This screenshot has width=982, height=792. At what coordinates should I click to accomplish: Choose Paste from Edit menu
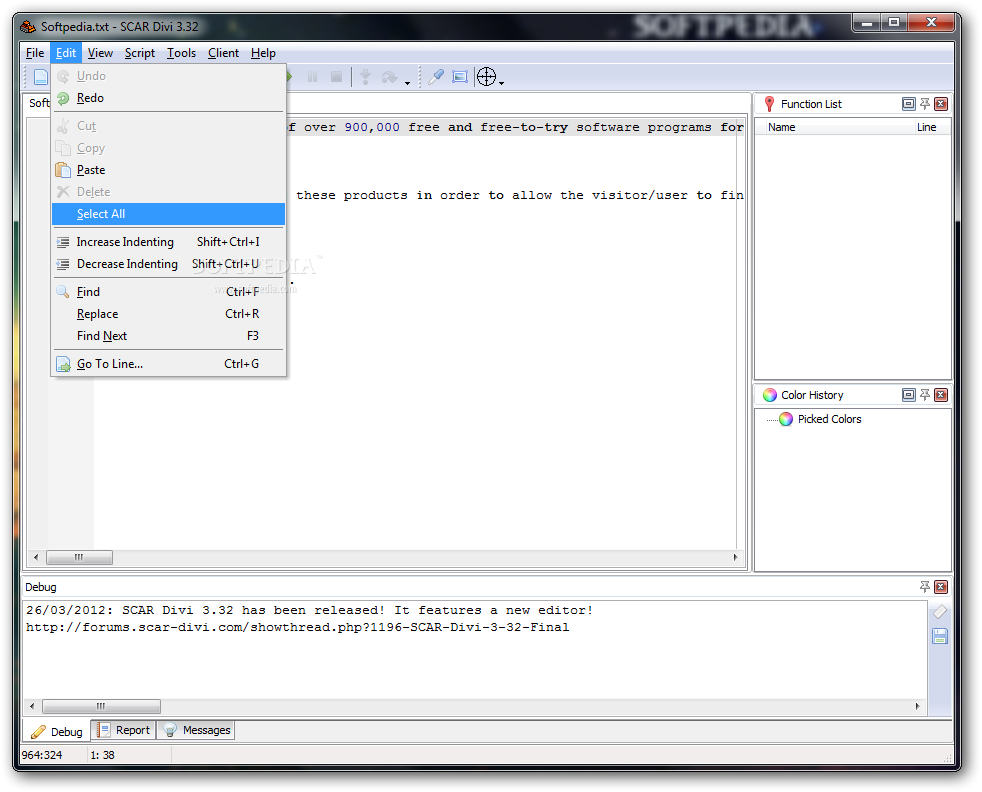168,170
